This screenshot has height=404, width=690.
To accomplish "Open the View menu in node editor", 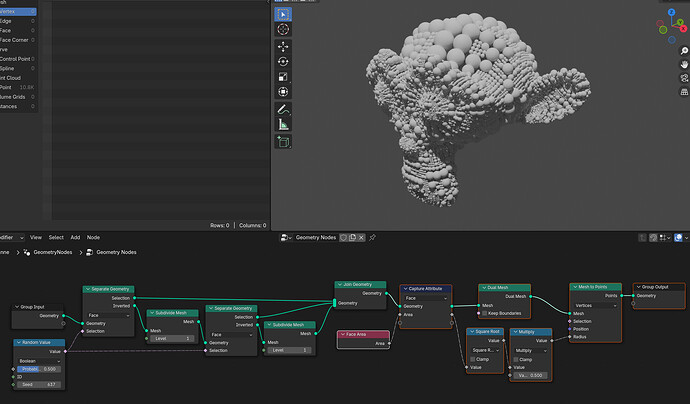I will (x=36, y=238).
